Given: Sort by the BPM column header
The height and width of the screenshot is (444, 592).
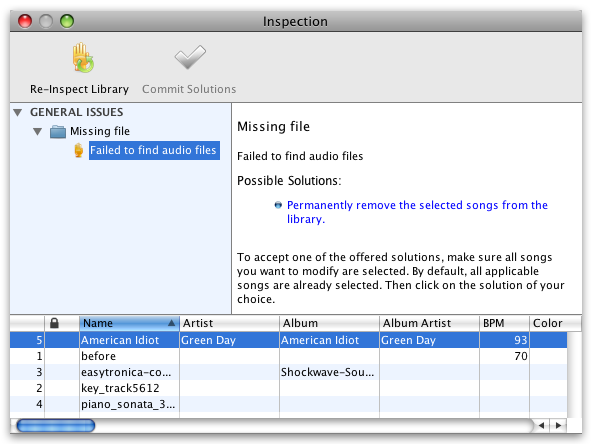Looking at the screenshot, I should point(504,323).
